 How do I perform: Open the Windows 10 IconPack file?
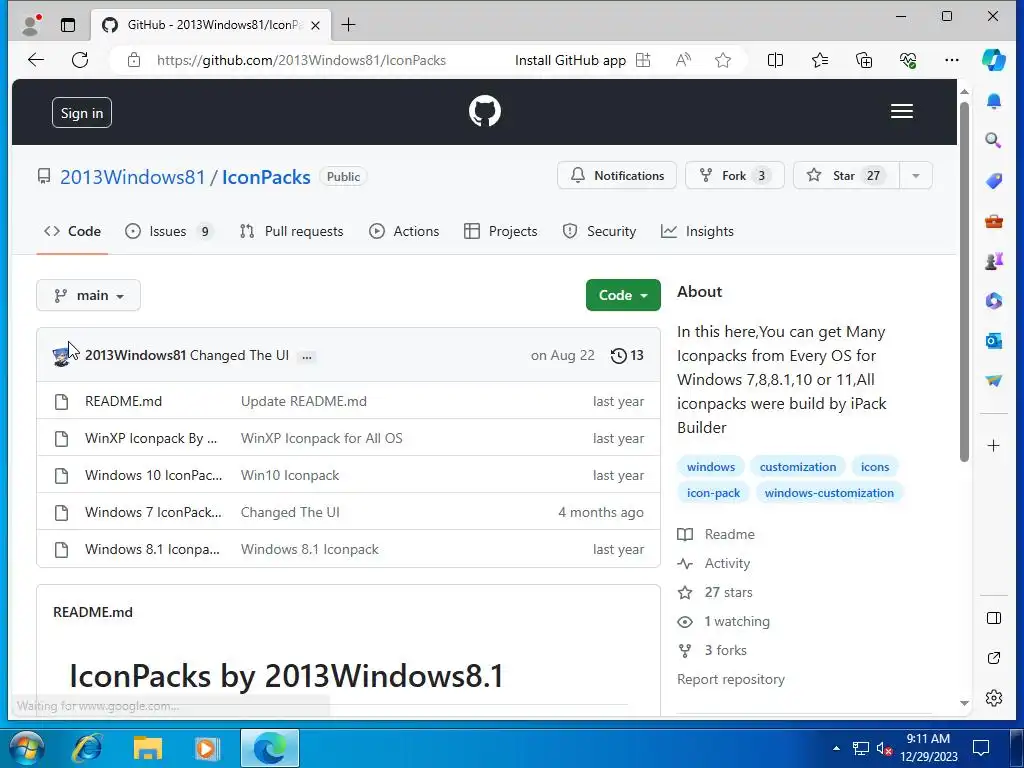click(153, 475)
